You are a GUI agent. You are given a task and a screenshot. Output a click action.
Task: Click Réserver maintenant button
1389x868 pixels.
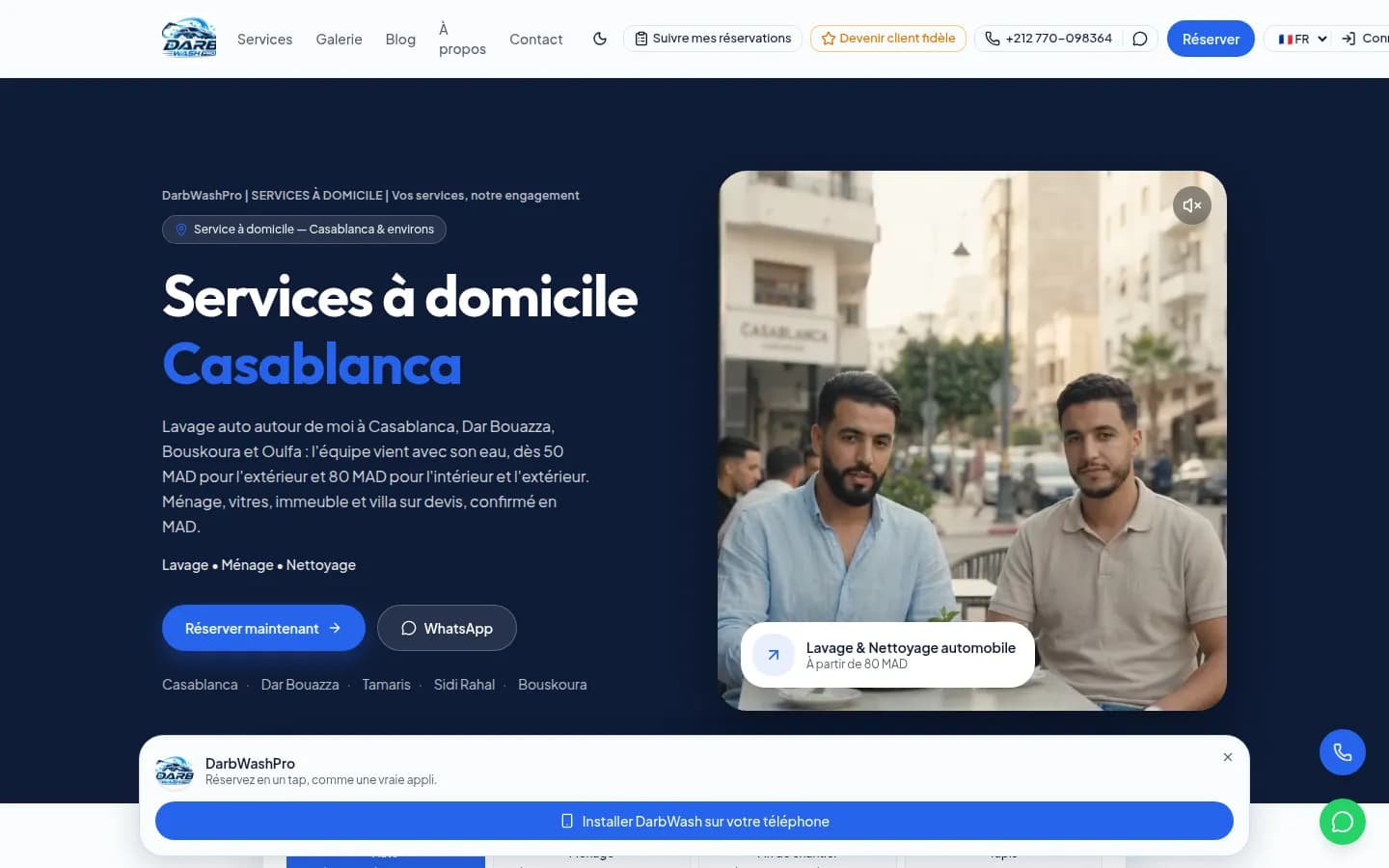pos(263,628)
